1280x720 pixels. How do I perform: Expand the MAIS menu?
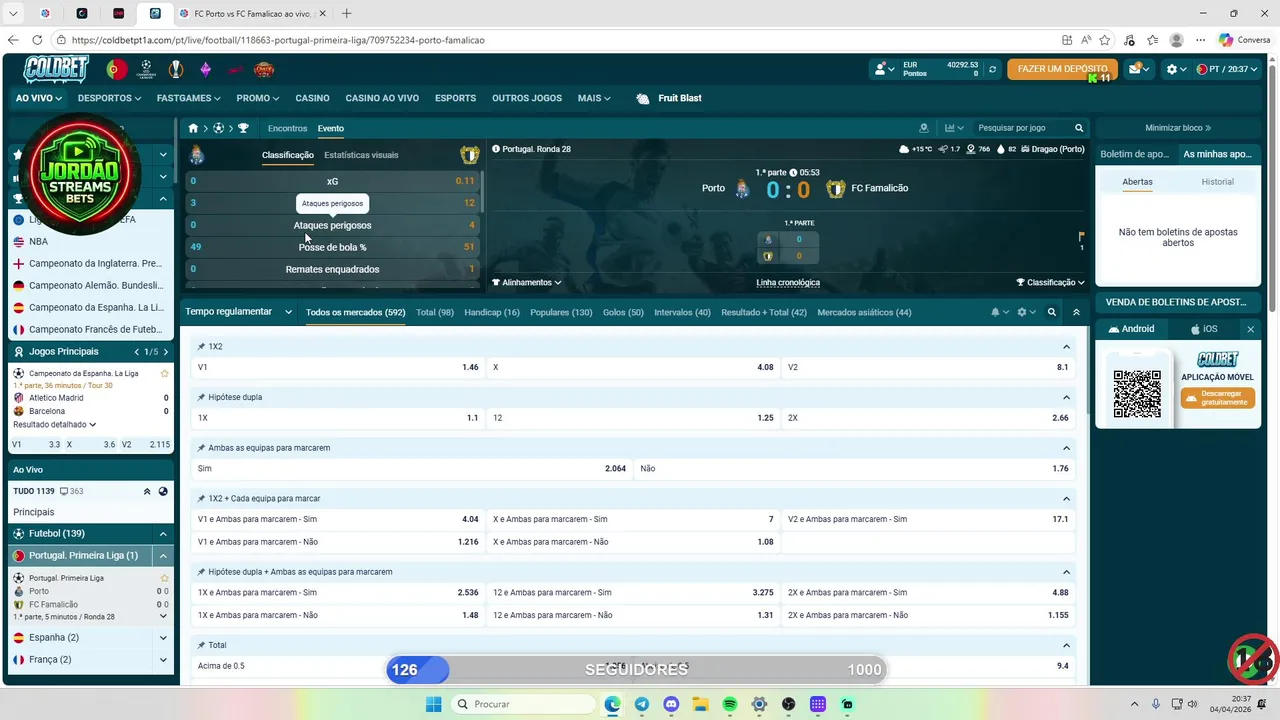coord(595,98)
